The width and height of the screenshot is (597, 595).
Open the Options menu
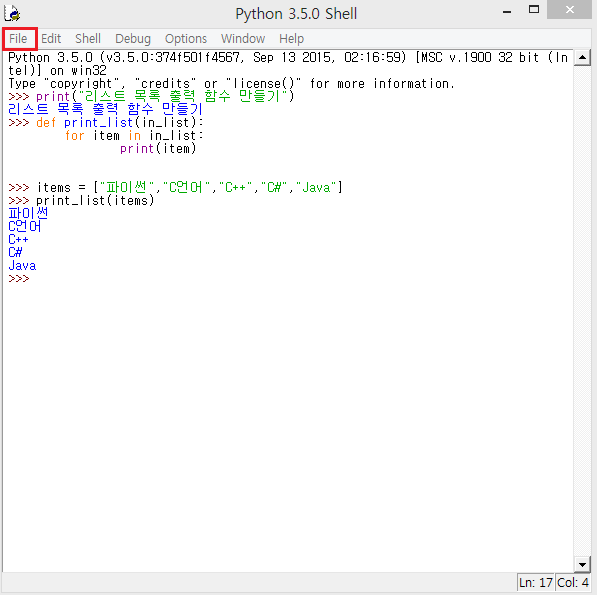pyautogui.click(x=186, y=39)
